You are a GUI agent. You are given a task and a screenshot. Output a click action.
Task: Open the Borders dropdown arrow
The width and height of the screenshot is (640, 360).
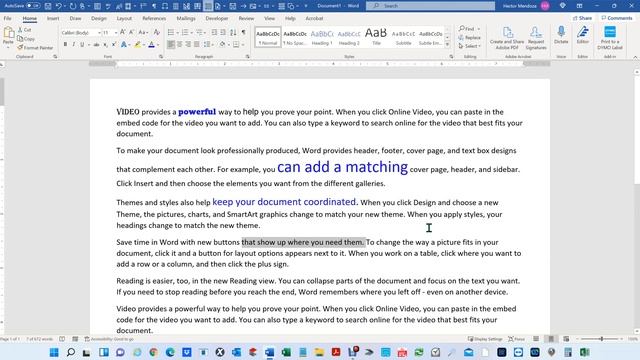coord(243,44)
